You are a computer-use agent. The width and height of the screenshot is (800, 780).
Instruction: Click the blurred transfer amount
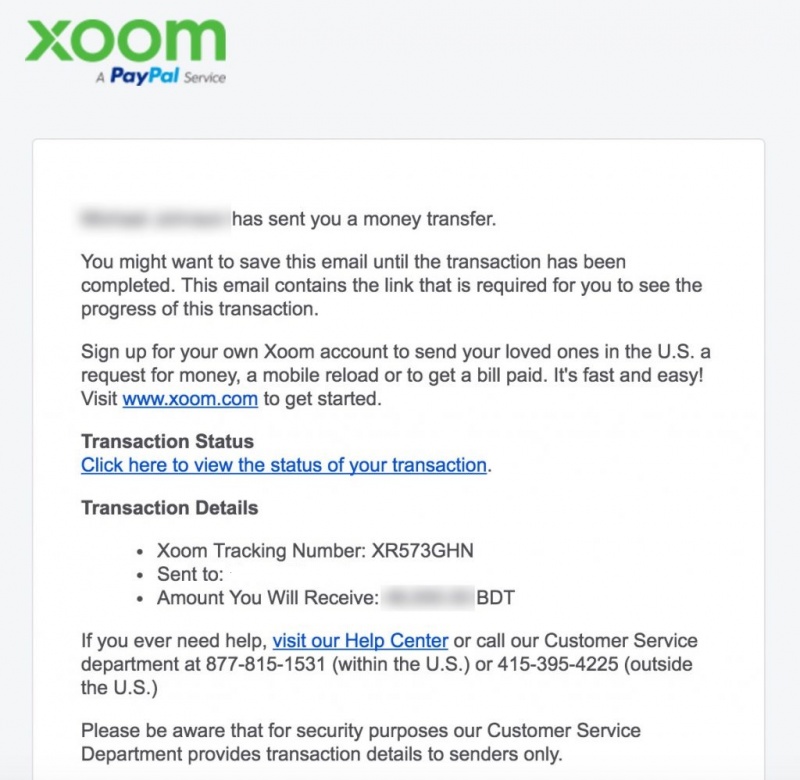click(x=427, y=598)
